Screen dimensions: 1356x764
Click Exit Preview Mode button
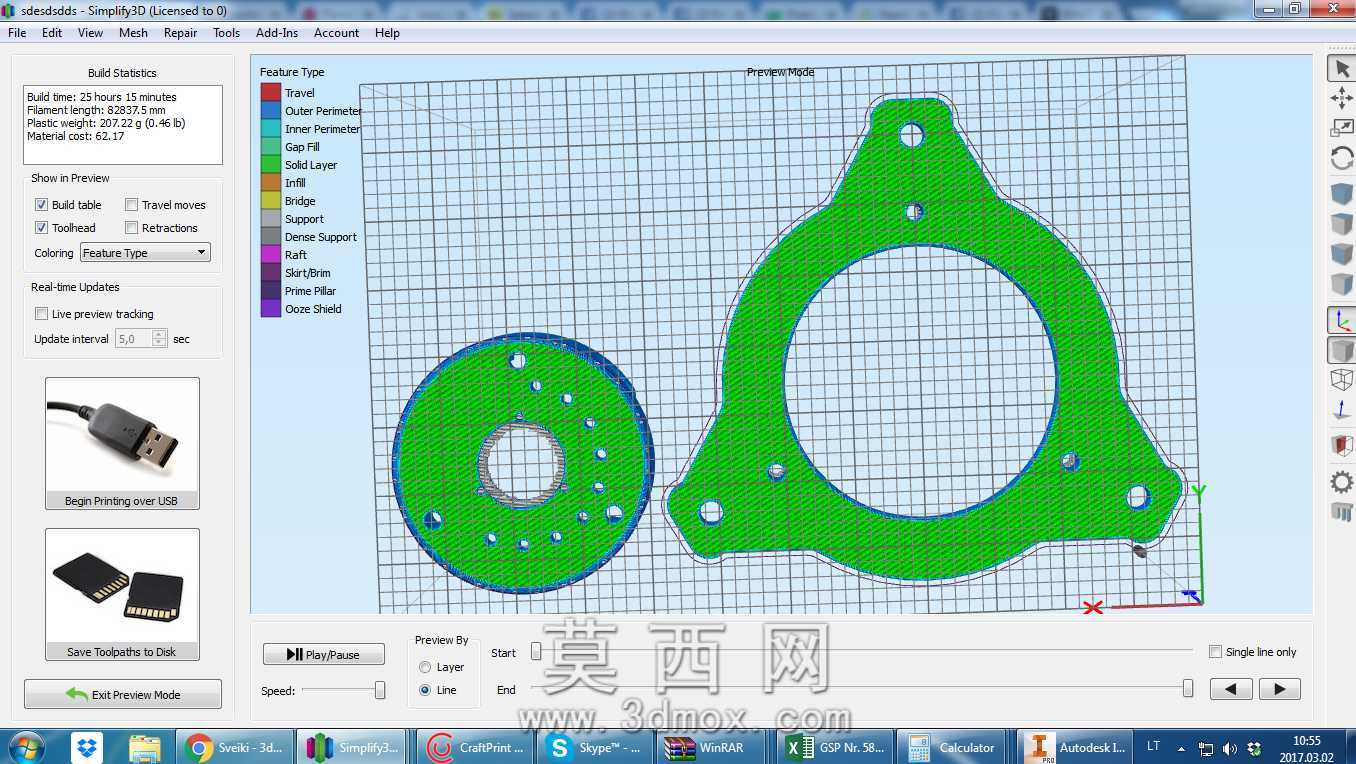(123, 694)
